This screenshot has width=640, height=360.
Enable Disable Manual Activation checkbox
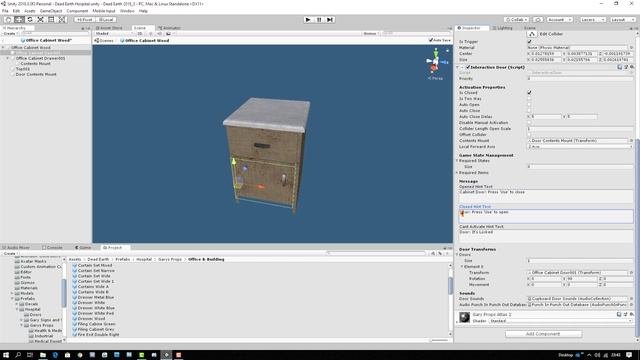[529, 122]
